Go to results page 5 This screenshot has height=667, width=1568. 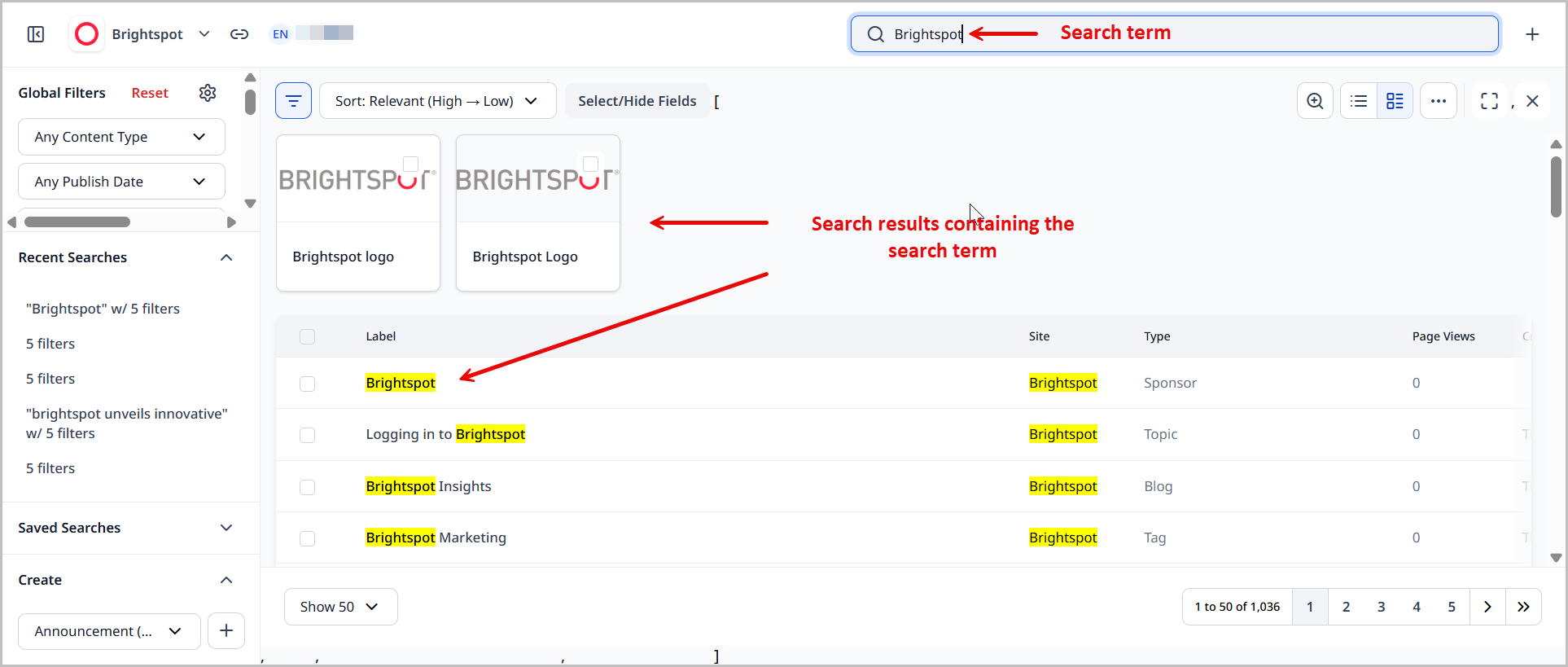pos(1452,607)
